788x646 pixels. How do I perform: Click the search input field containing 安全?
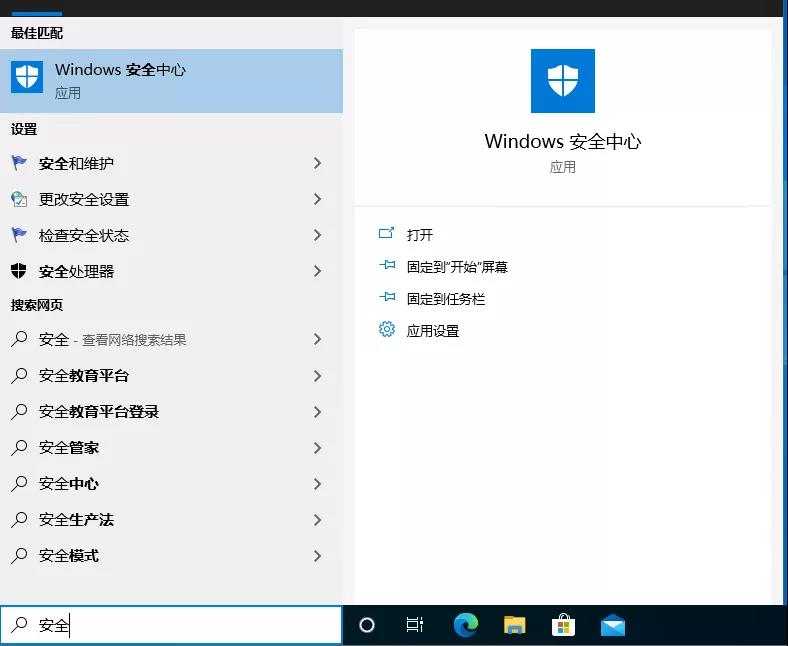tap(171, 625)
